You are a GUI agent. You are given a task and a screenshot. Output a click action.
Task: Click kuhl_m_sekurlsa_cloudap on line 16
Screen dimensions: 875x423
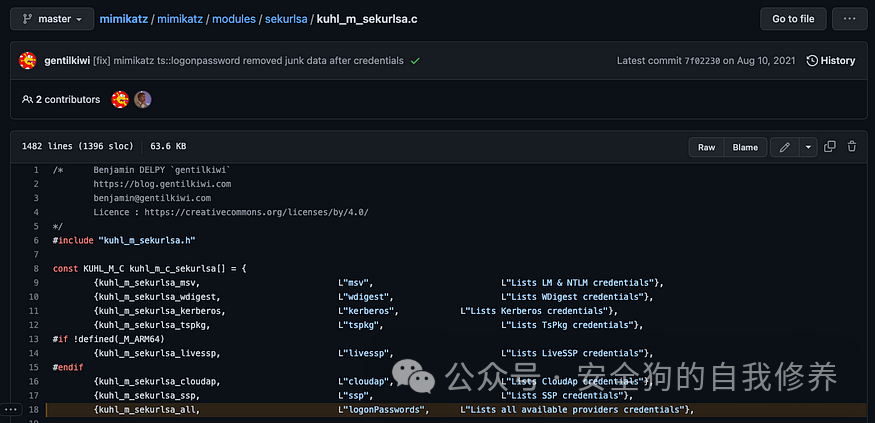click(x=157, y=381)
